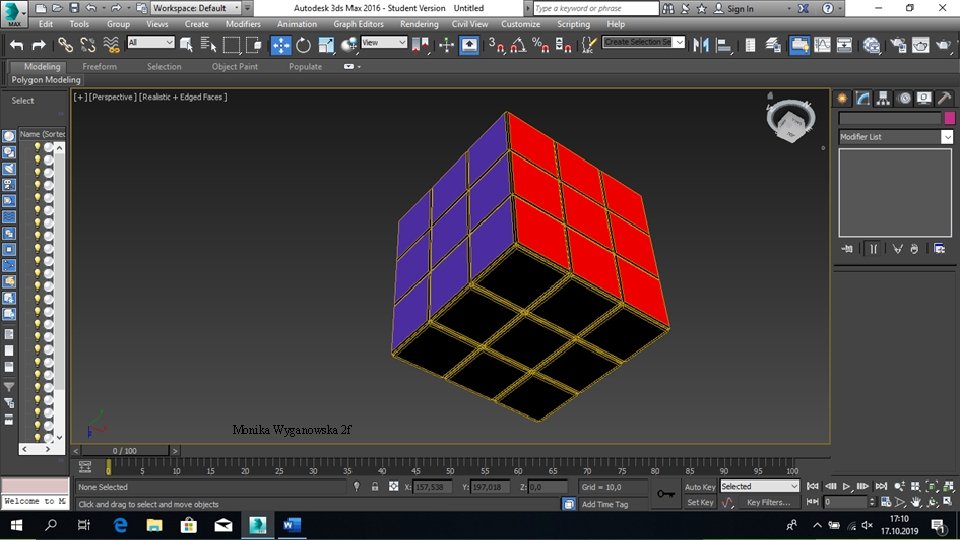Click the Mirror tool icon
The height and width of the screenshot is (540, 960).
point(701,45)
